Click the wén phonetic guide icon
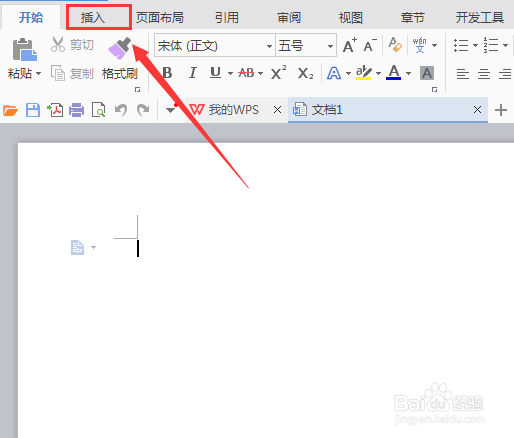The image size is (514, 438). point(419,45)
